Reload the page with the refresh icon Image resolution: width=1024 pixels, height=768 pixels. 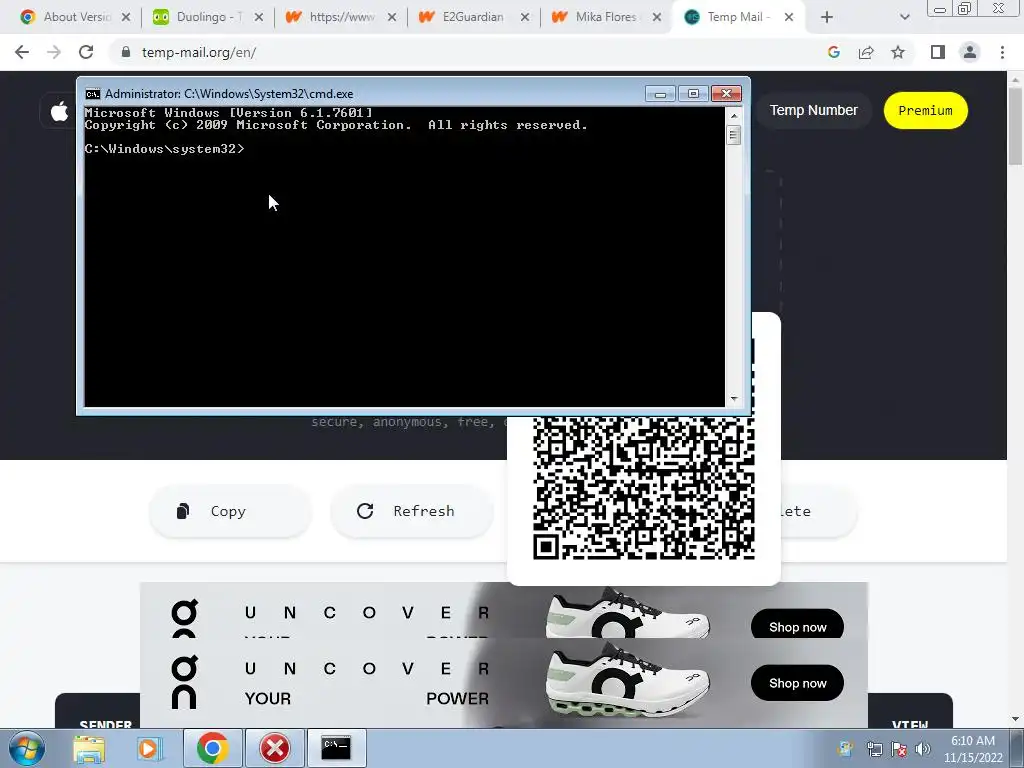pos(86,52)
